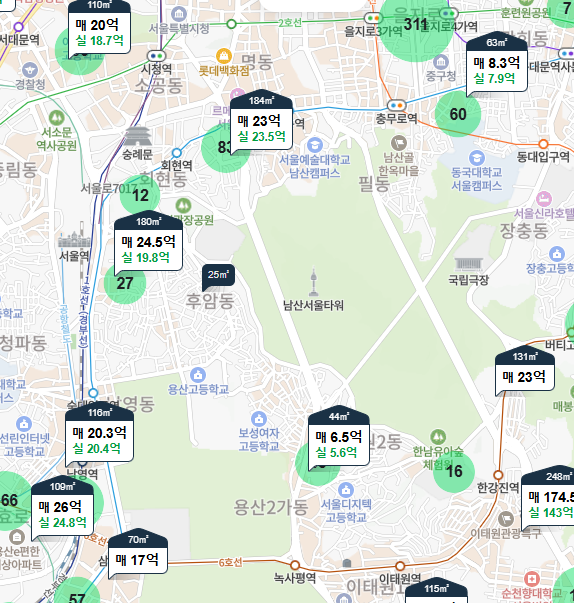Click the 서울신라호텔 hotel bed icon

[544, 199]
